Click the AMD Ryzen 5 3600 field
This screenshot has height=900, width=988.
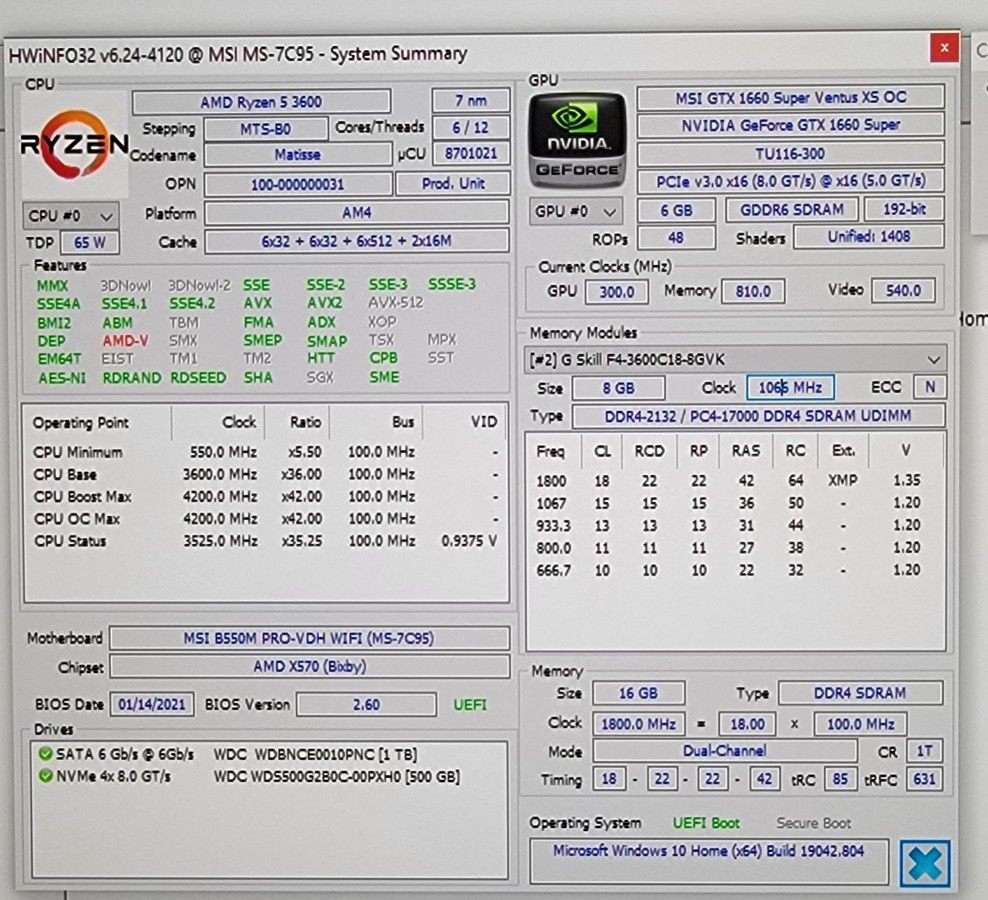click(261, 102)
